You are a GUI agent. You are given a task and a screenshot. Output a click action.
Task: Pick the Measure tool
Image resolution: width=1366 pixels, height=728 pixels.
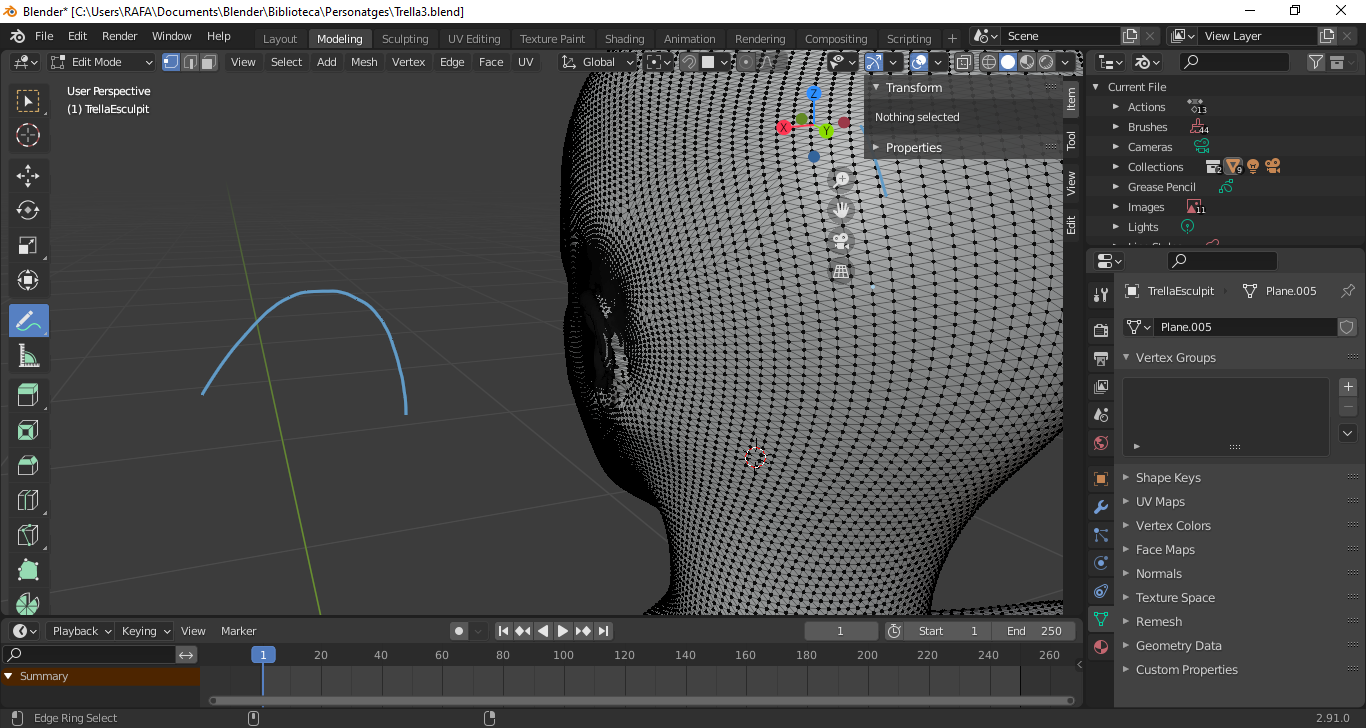click(x=28, y=357)
